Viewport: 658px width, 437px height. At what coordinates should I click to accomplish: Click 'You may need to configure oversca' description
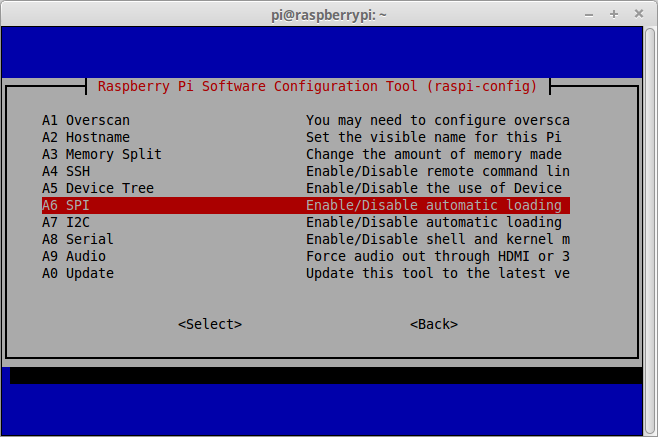[x=438, y=120]
